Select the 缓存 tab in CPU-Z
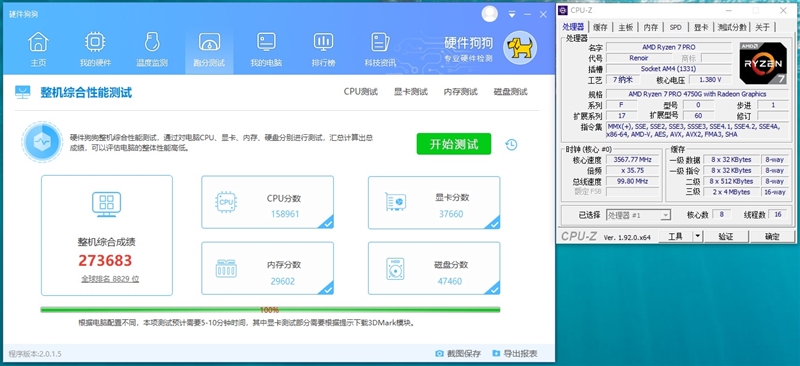 click(600, 28)
